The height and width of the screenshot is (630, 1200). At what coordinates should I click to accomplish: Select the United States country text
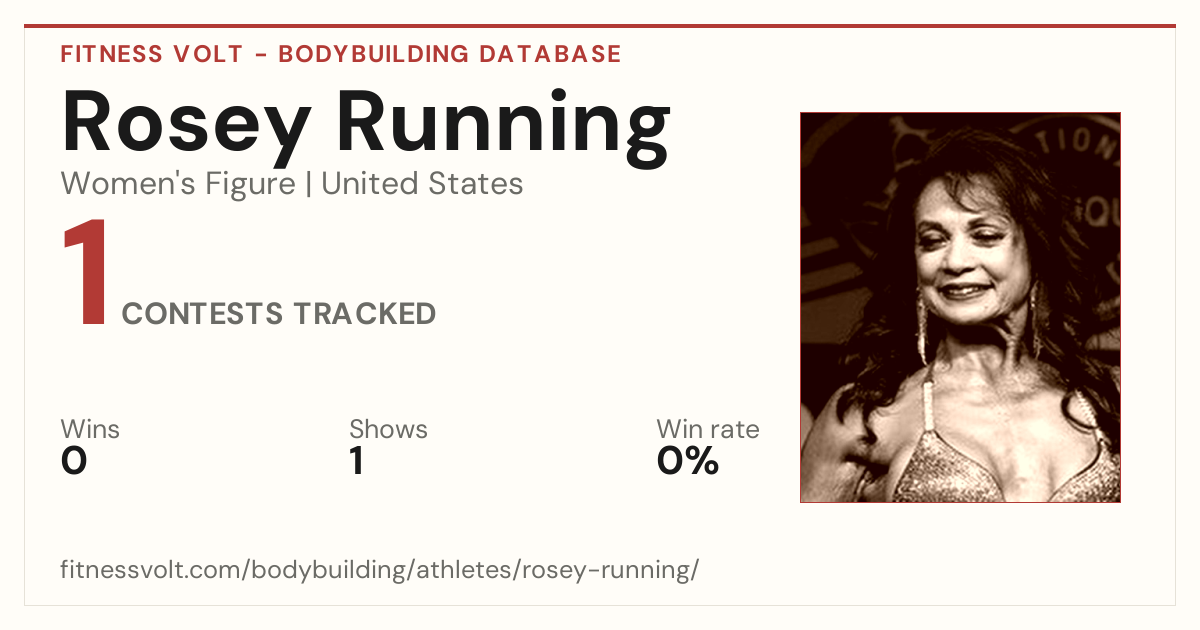[422, 184]
